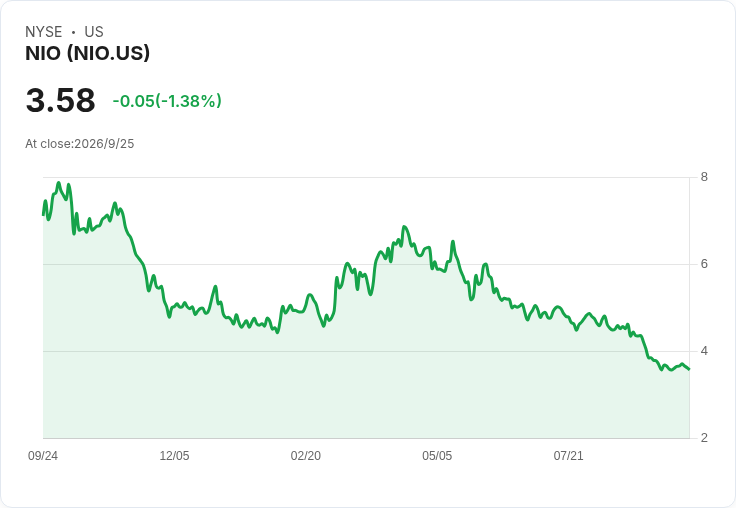736x508 pixels.
Task: Click the 6 price horizontal gridline
Action: pos(366,264)
